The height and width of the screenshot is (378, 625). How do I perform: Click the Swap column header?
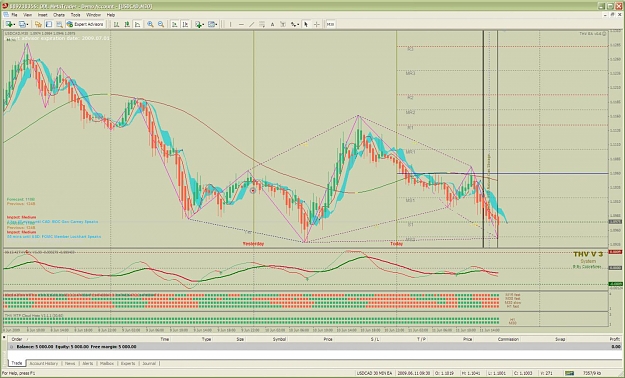[x=560, y=339]
